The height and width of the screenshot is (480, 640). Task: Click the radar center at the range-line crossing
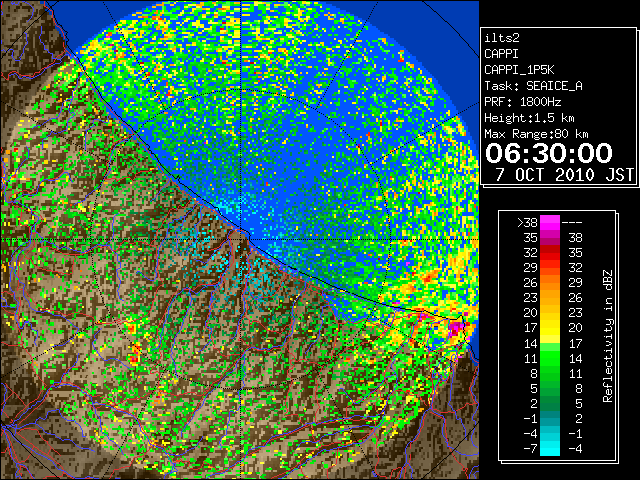tap(241, 239)
